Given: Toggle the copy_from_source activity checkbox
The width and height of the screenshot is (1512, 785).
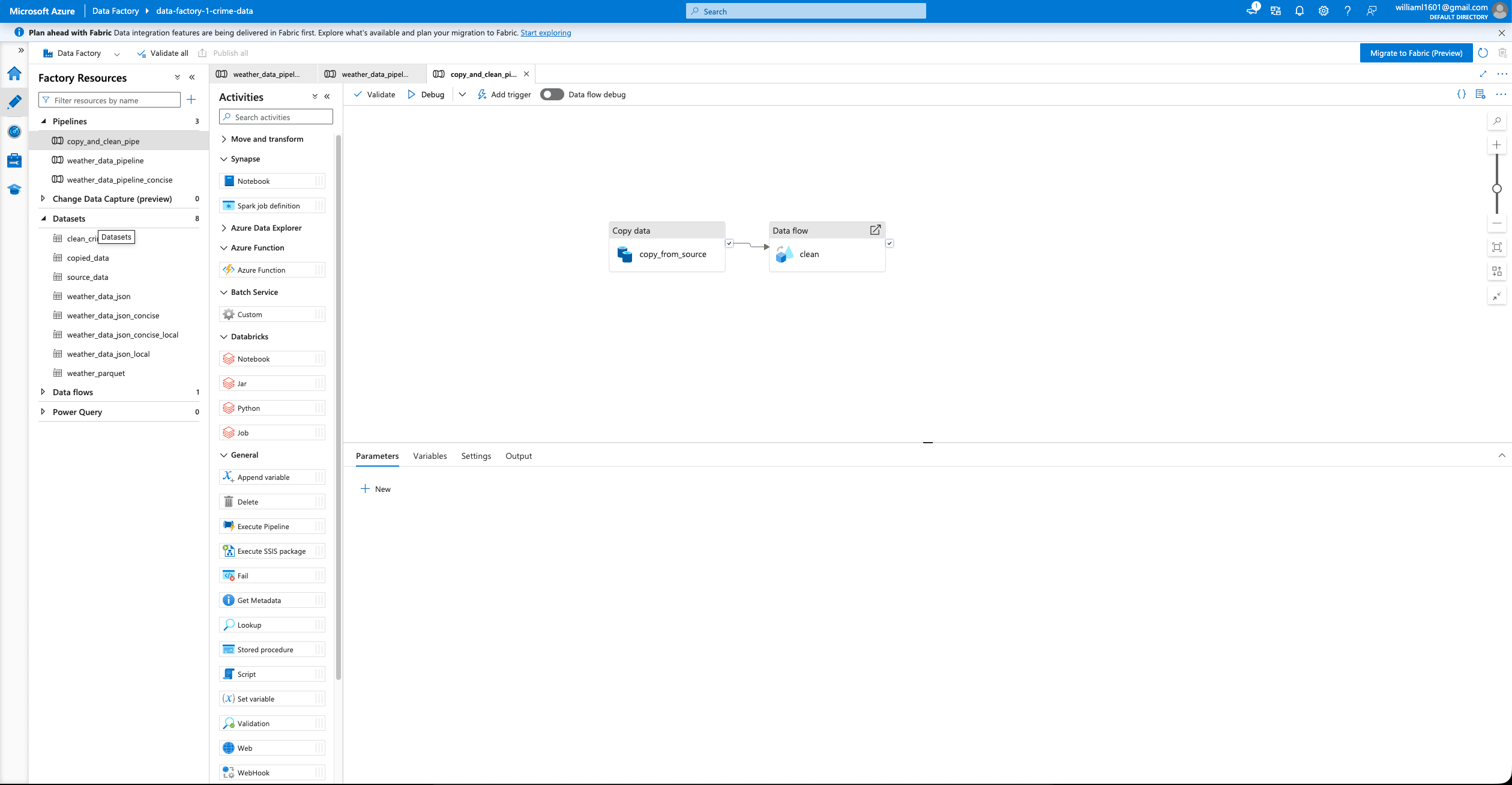Looking at the screenshot, I should [x=729, y=243].
